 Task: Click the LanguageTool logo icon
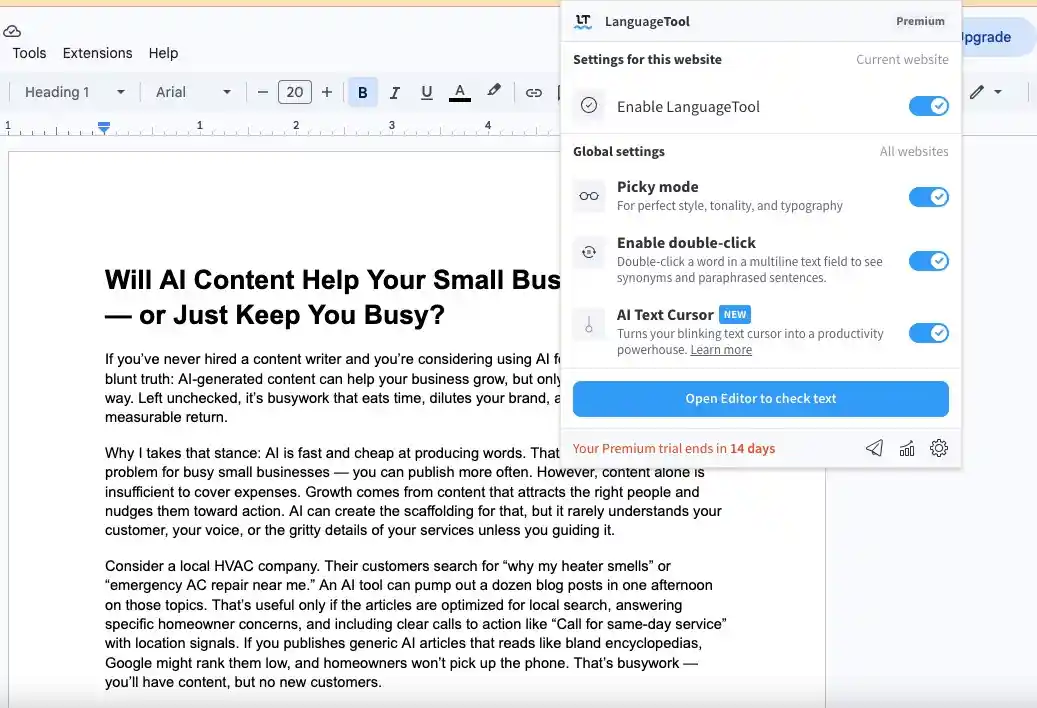[x=583, y=22]
